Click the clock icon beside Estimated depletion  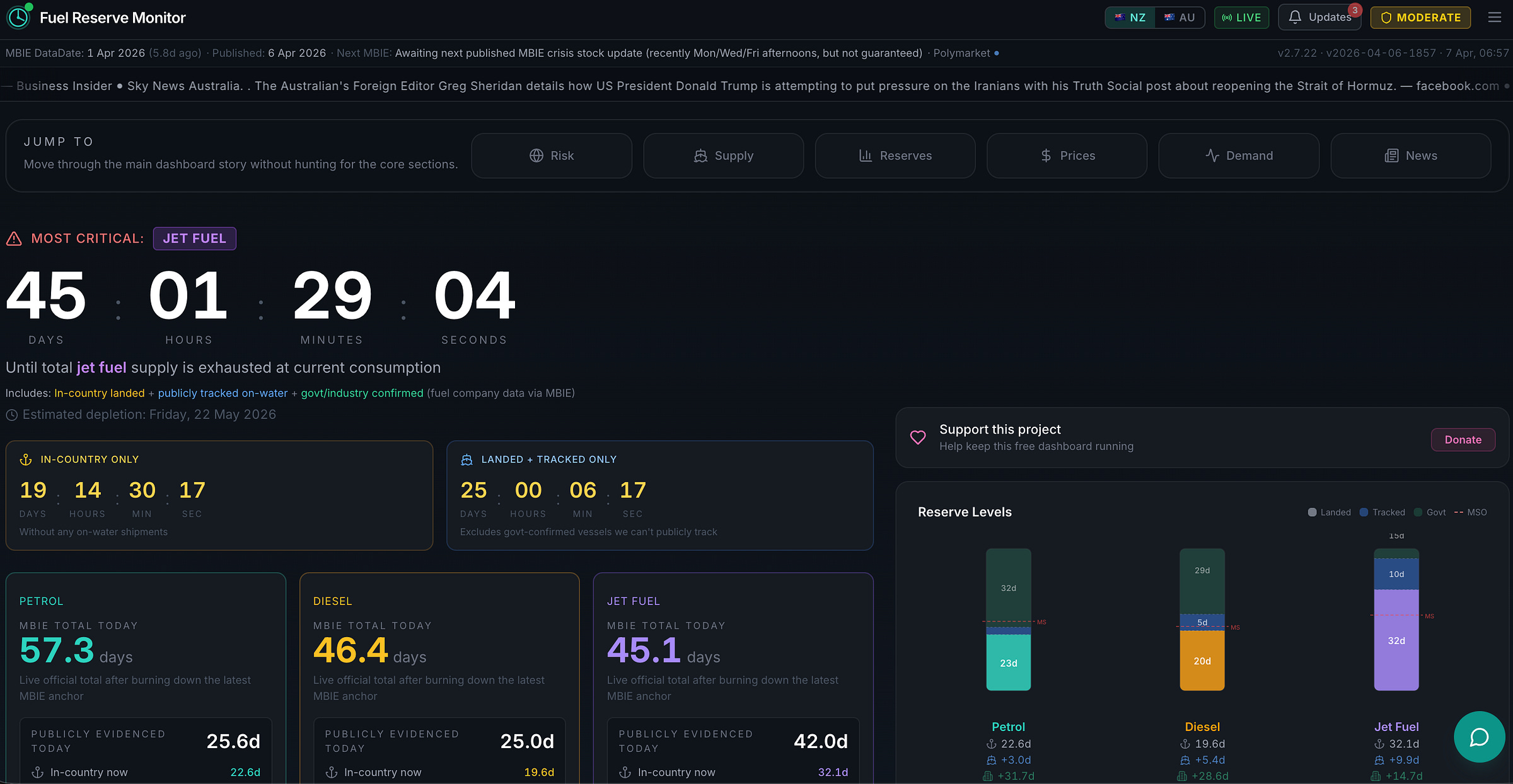[11, 415]
